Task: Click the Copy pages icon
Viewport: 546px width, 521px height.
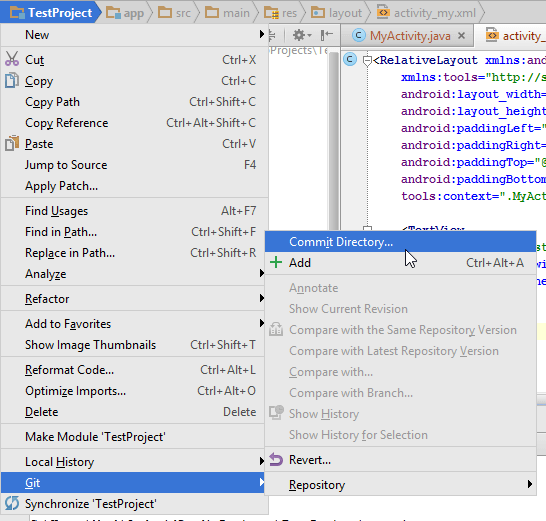Action: pos(12,80)
